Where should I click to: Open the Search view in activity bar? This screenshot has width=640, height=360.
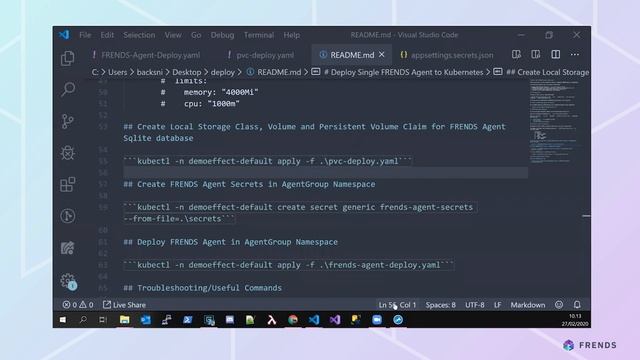[x=68, y=89]
